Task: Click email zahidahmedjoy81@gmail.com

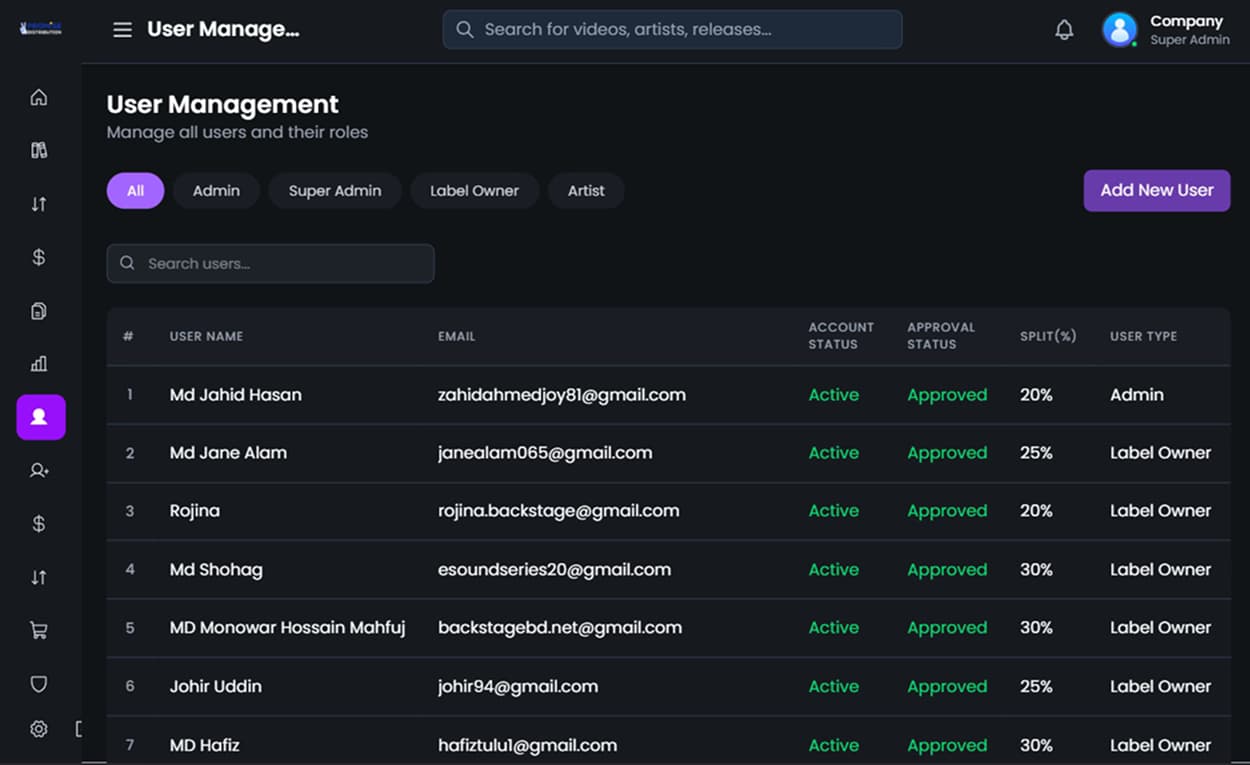Action: click(562, 395)
